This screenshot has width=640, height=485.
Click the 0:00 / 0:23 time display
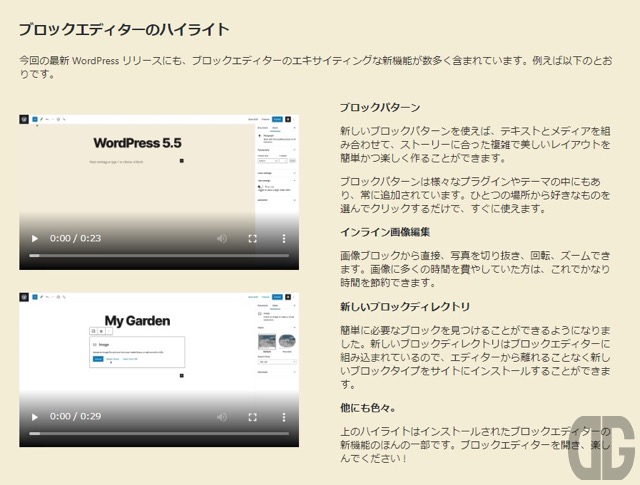coord(76,238)
